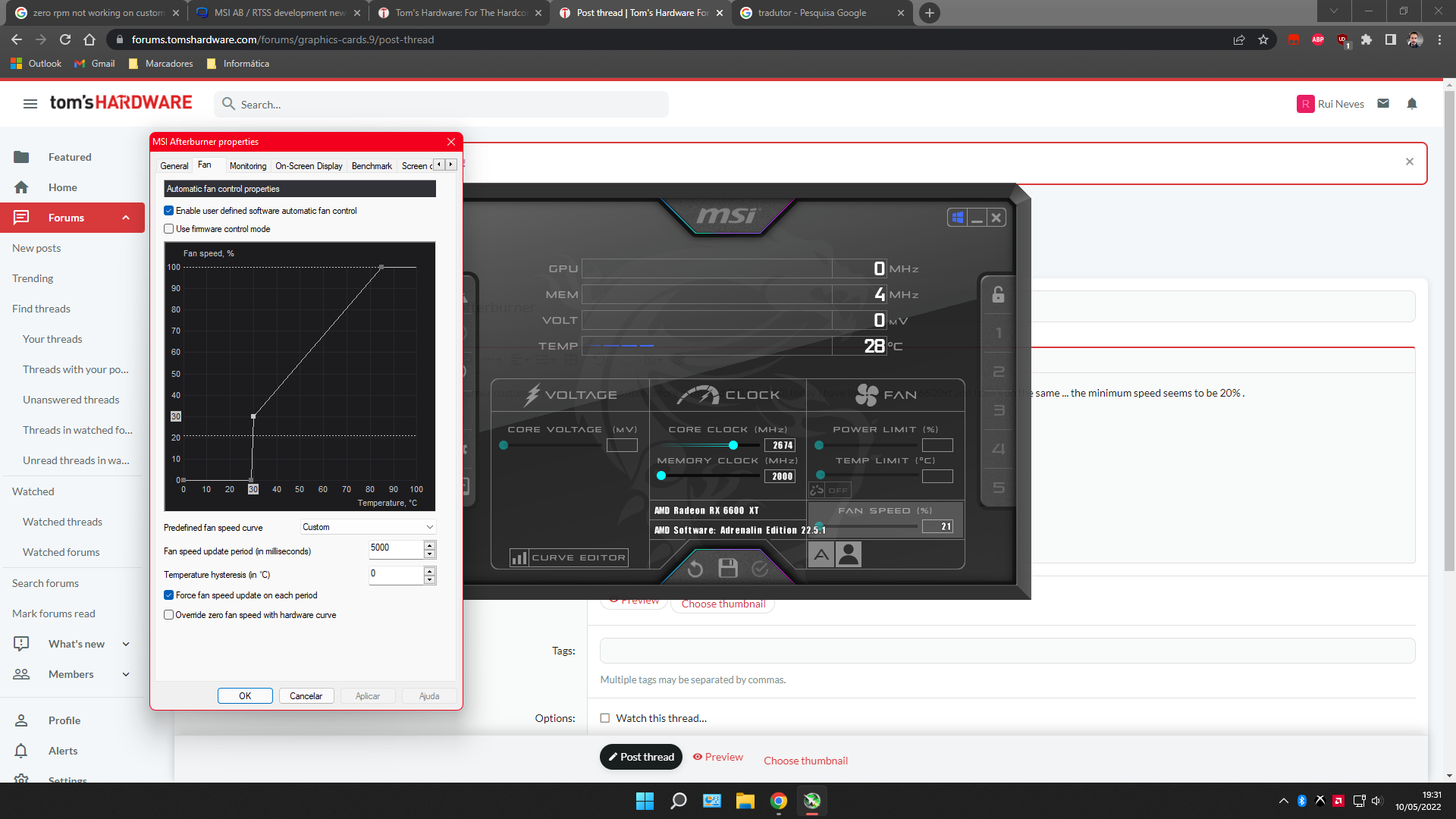Click Post thread button
The image size is (1456, 819).
point(641,757)
